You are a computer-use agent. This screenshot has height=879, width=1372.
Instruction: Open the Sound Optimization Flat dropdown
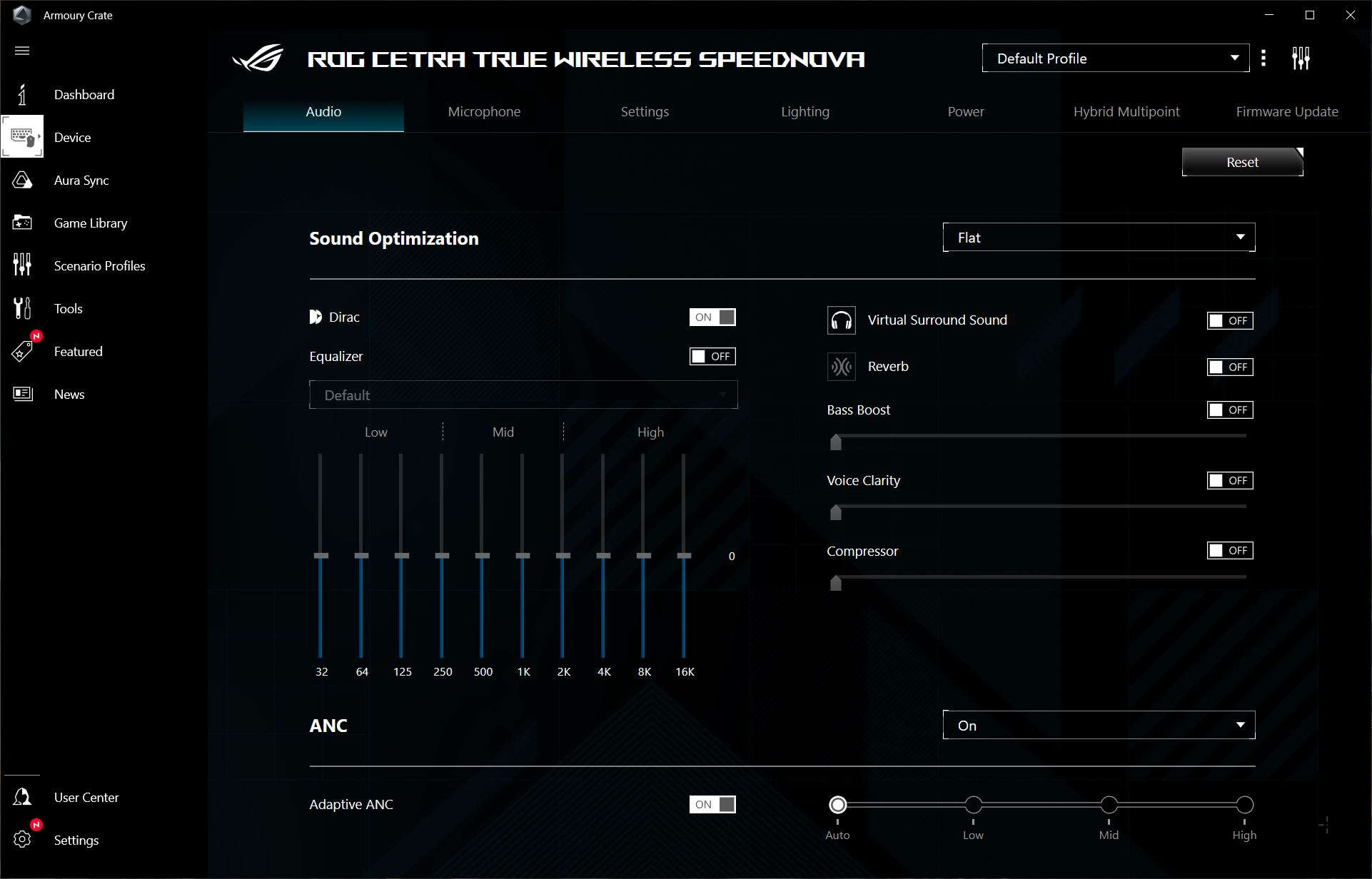[1099, 238]
